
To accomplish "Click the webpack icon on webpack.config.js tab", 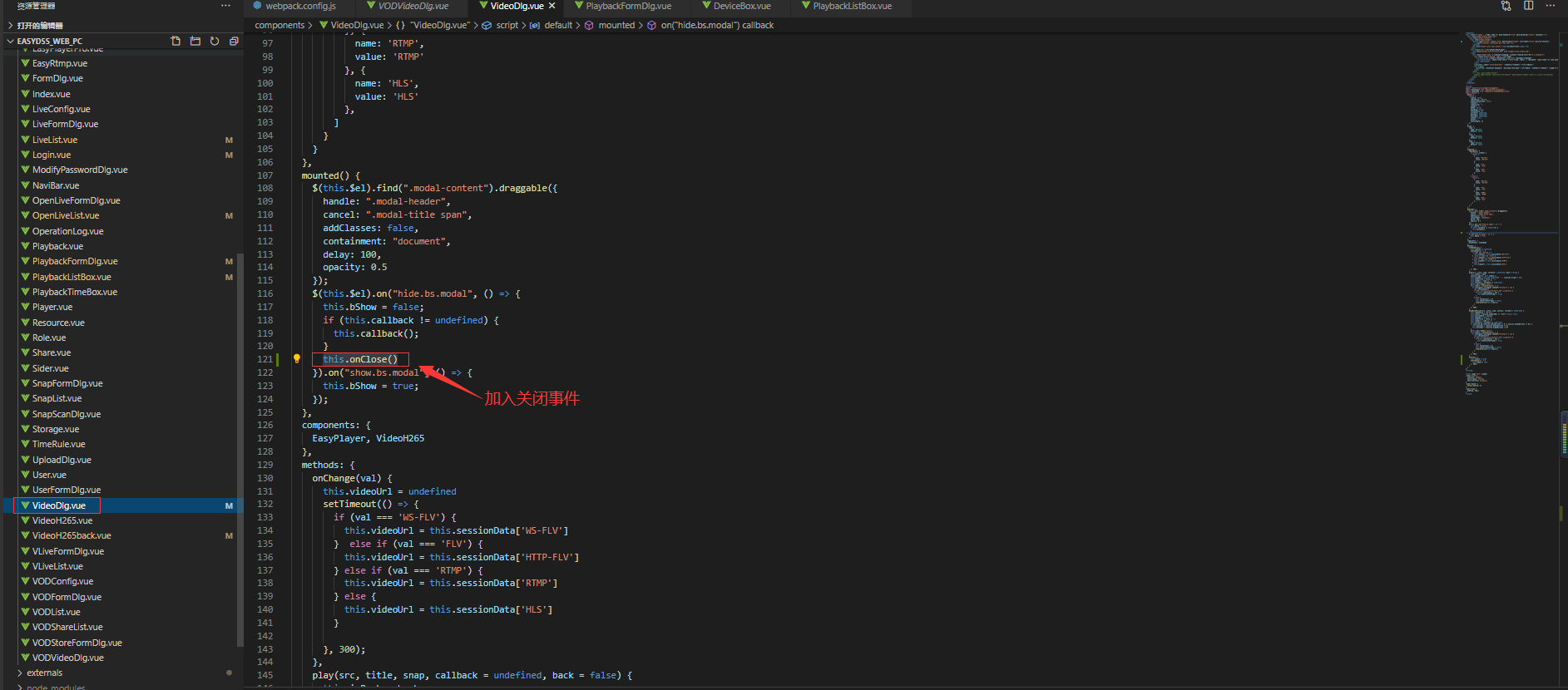I will (x=258, y=6).
